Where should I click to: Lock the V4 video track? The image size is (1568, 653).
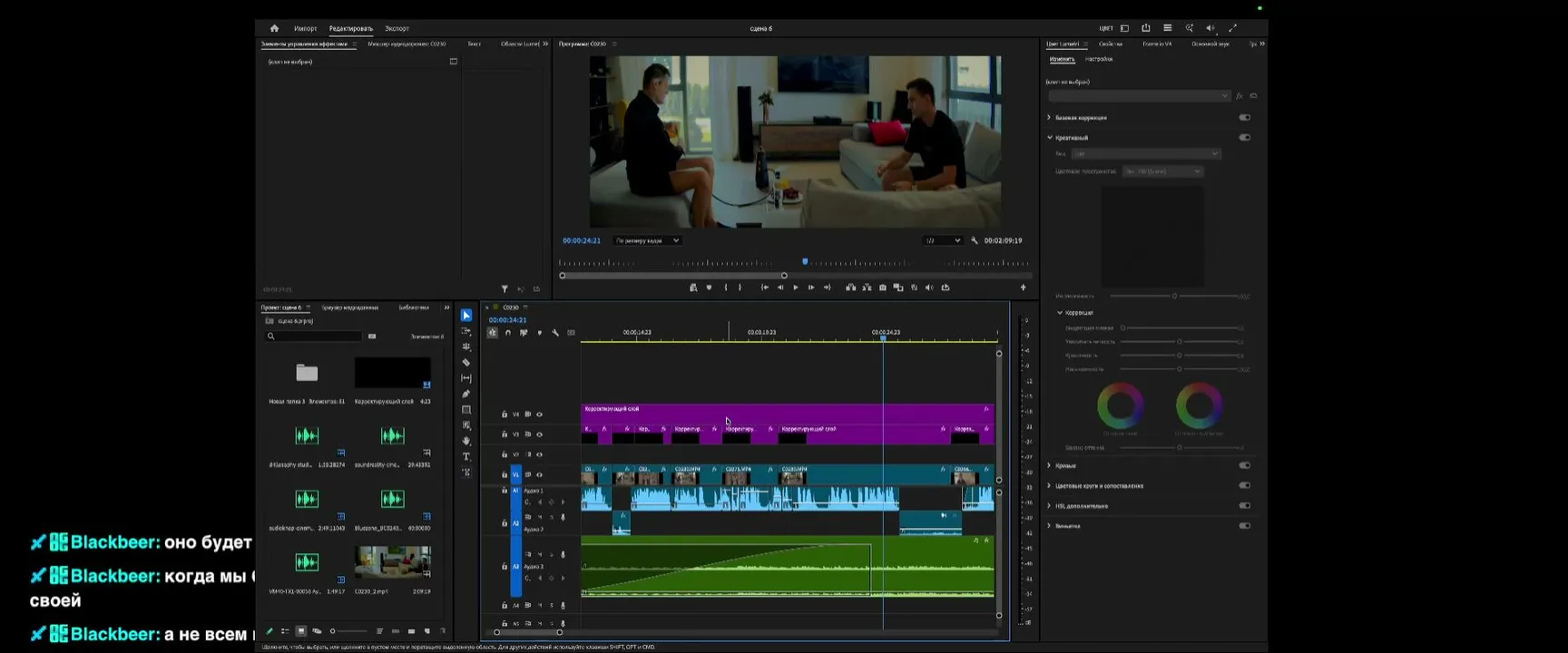coord(505,414)
